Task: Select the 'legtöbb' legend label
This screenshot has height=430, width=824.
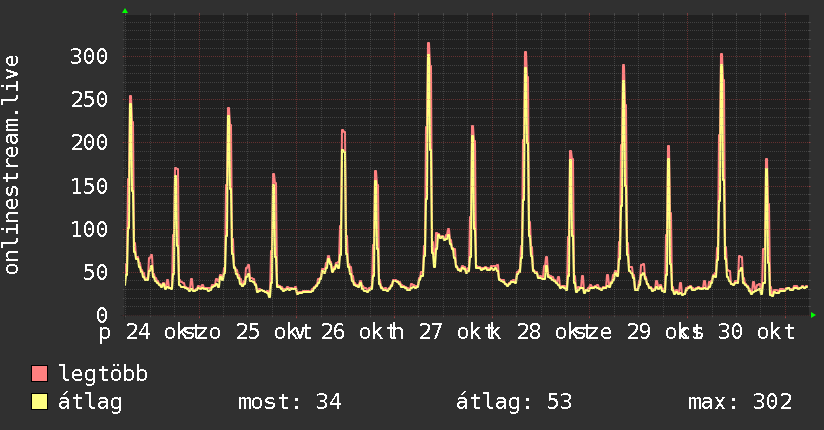Action: [103, 374]
